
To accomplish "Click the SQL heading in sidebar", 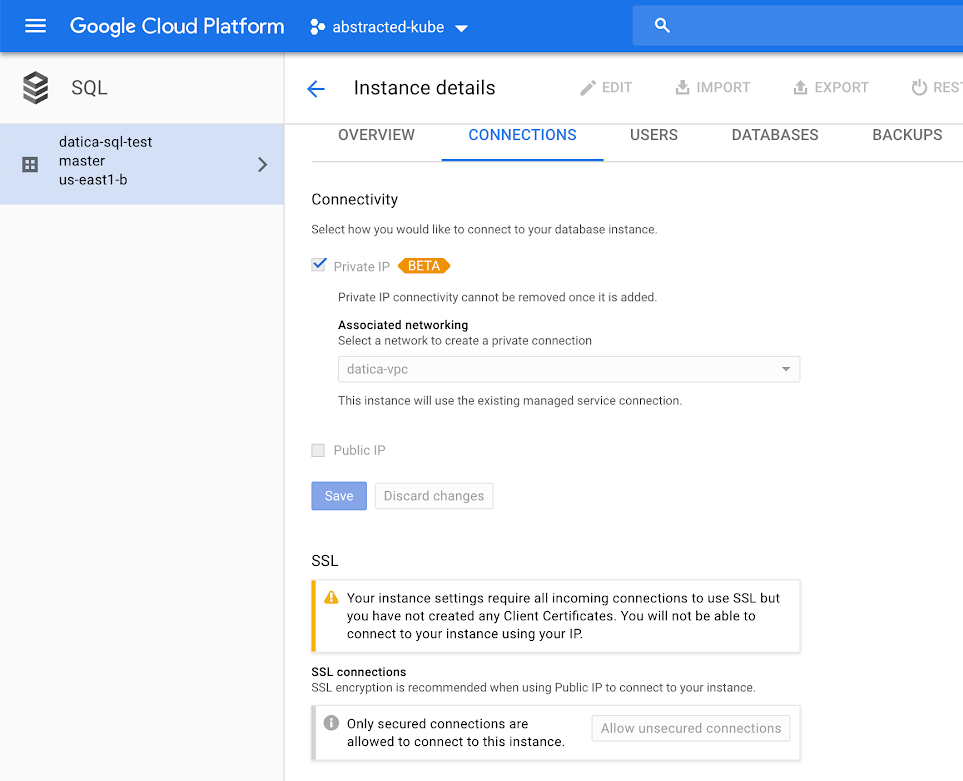I will 89,88.
